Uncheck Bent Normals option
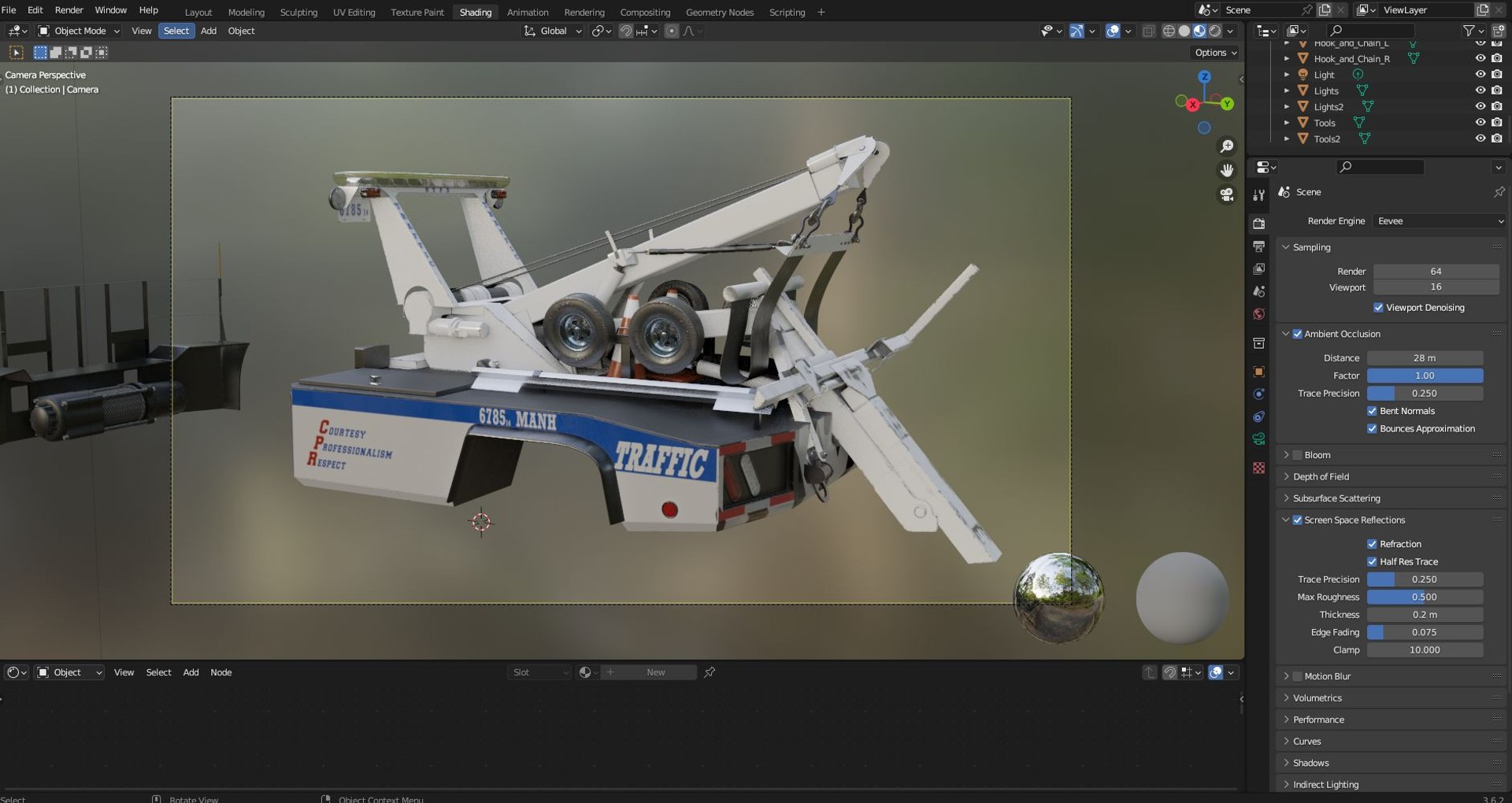This screenshot has width=1512, height=803. 1372,411
